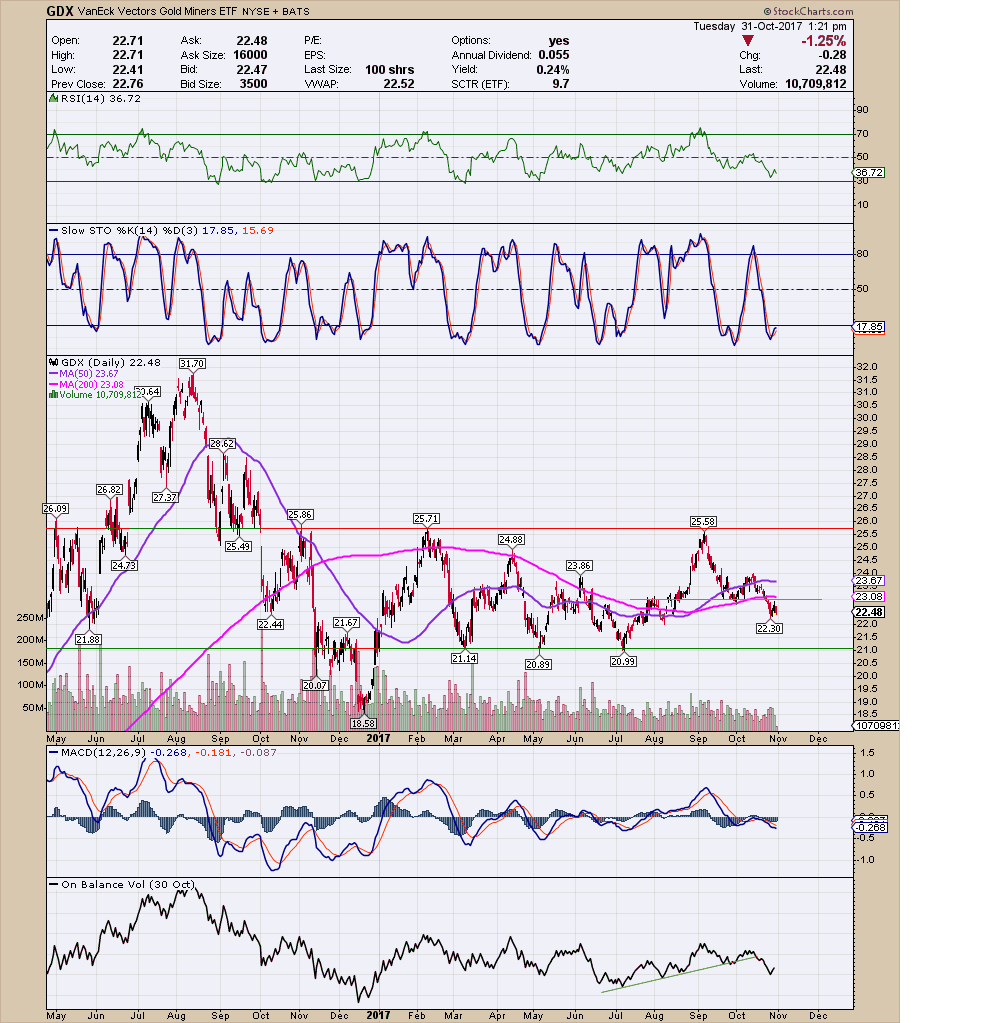Click the -1.25% percent change value
Screen dimensions: 1000x1023
coord(823,40)
